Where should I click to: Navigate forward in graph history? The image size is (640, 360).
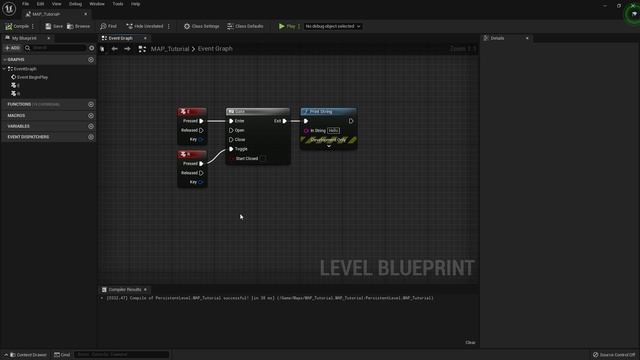click(x=127, y=49)
